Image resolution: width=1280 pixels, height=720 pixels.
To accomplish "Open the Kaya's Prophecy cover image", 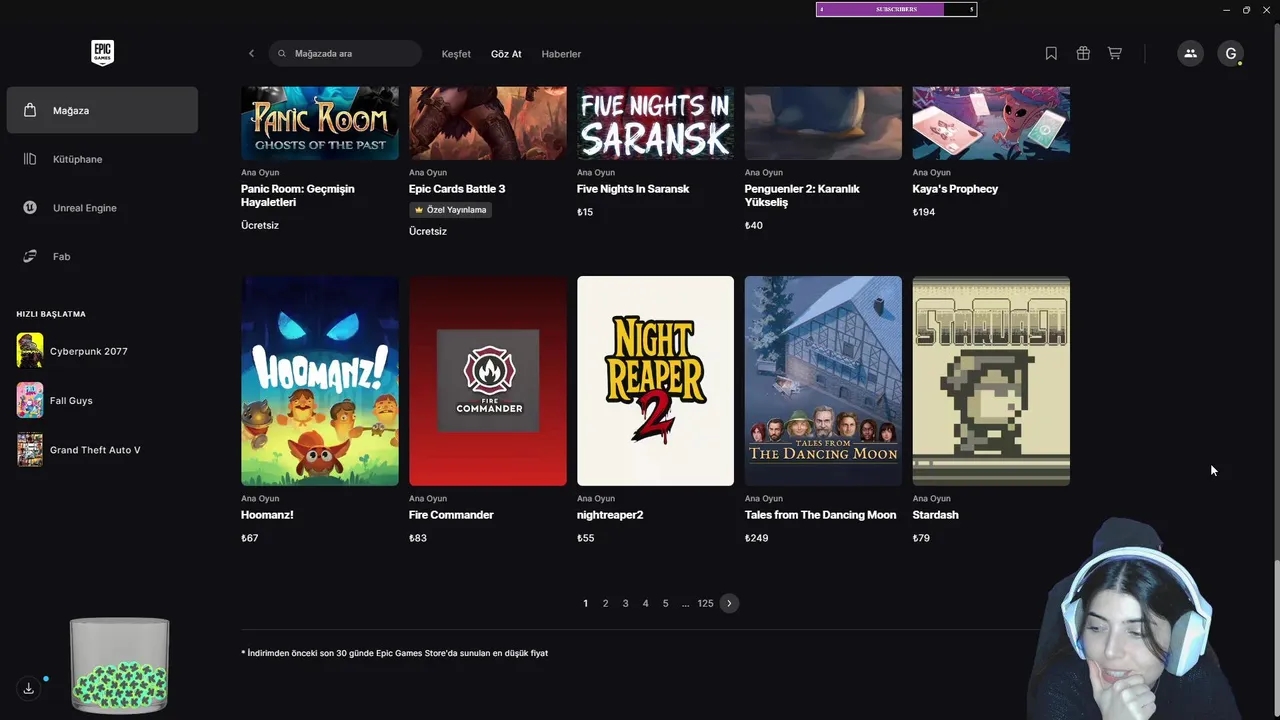I will click(991, 123).
